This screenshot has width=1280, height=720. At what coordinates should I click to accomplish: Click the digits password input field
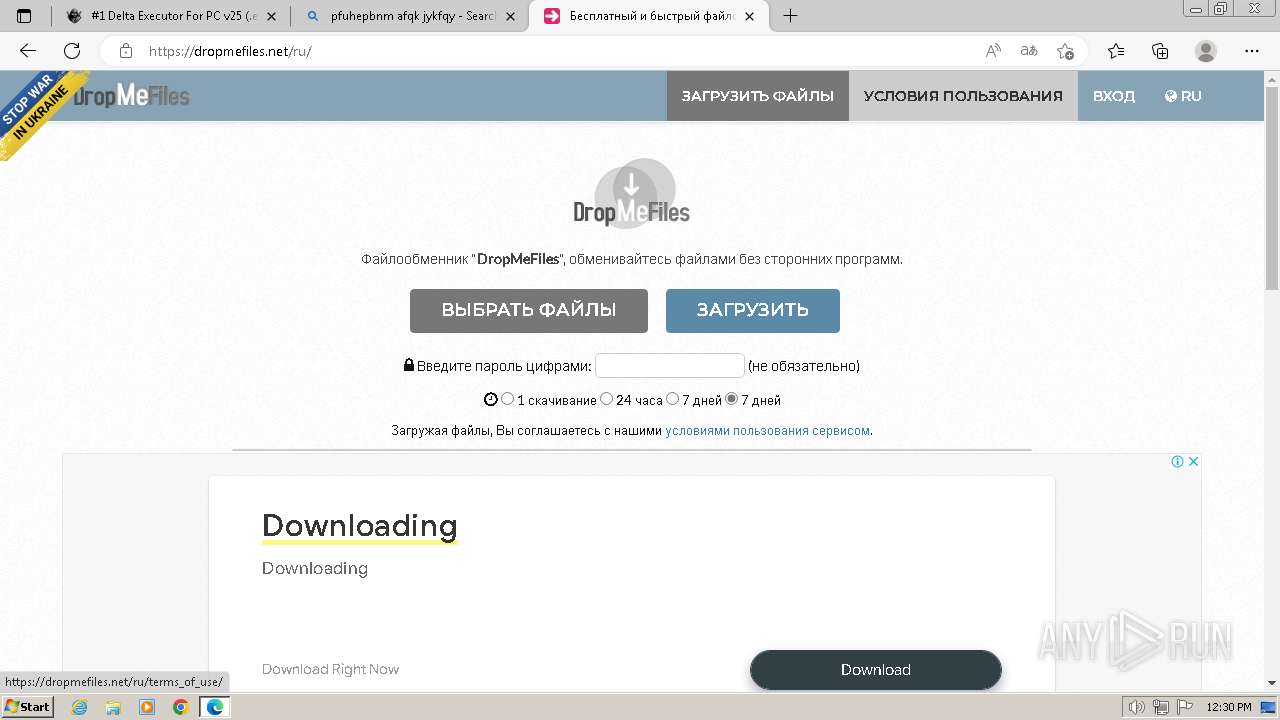670,365
